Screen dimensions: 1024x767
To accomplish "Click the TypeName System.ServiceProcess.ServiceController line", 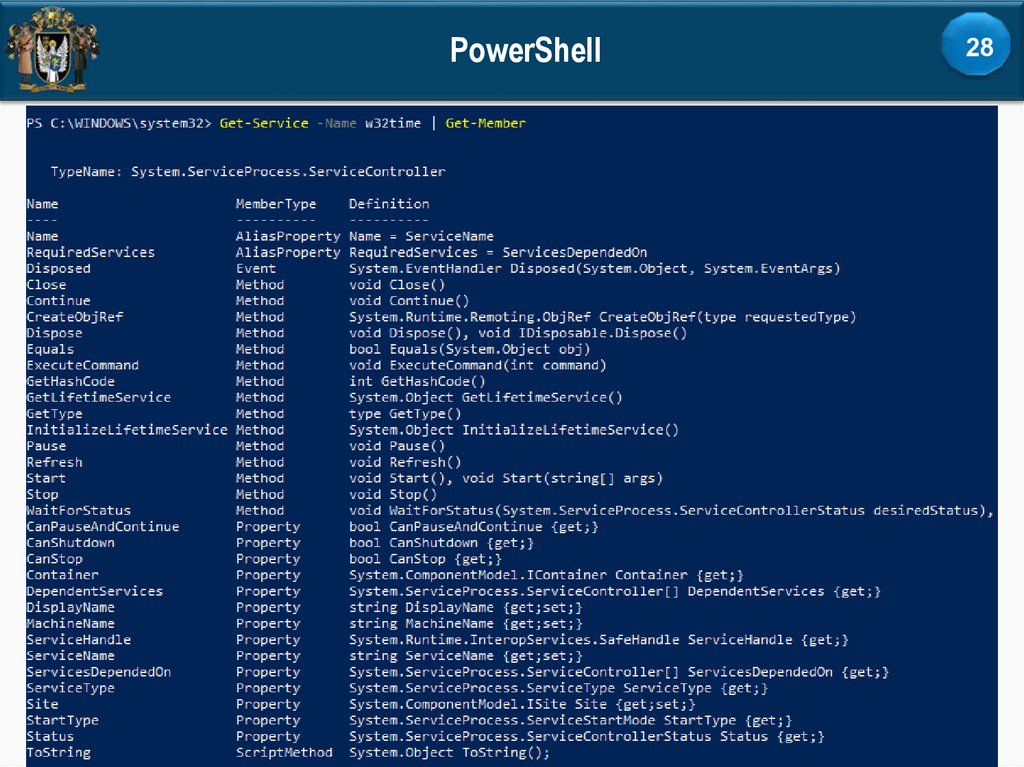I will click(x=248, y=171).
